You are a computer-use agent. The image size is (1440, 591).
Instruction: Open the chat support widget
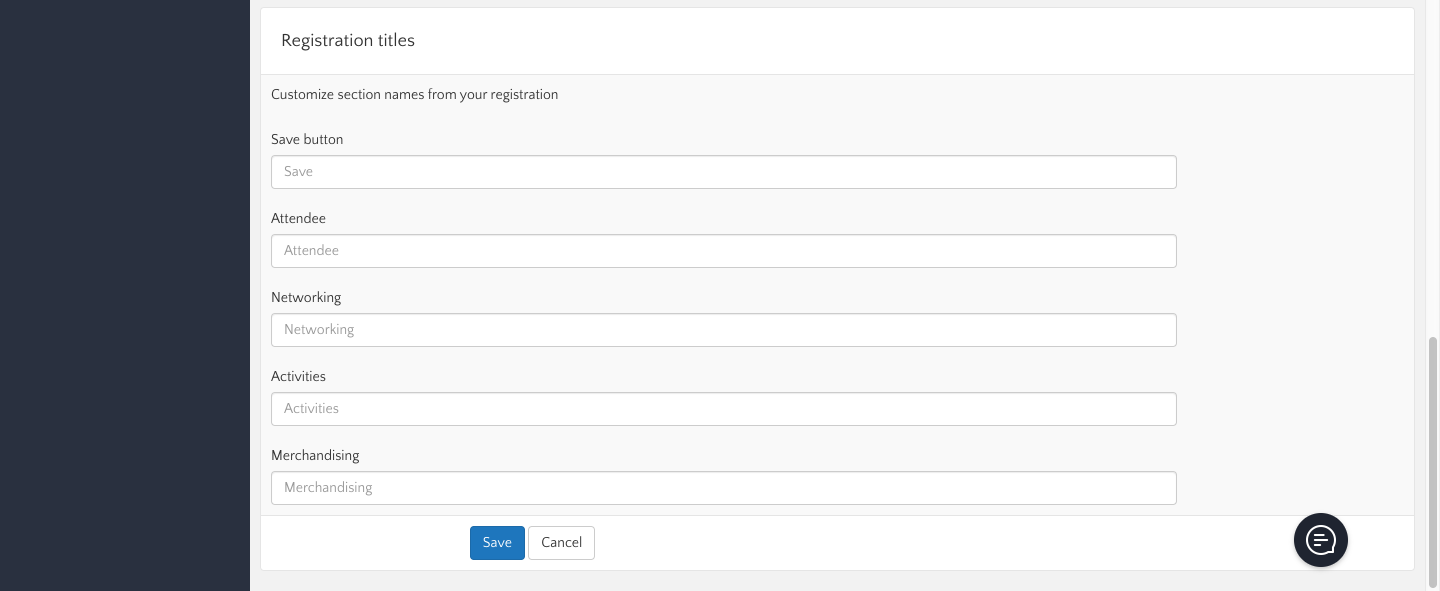click(x=1320, y=540)
